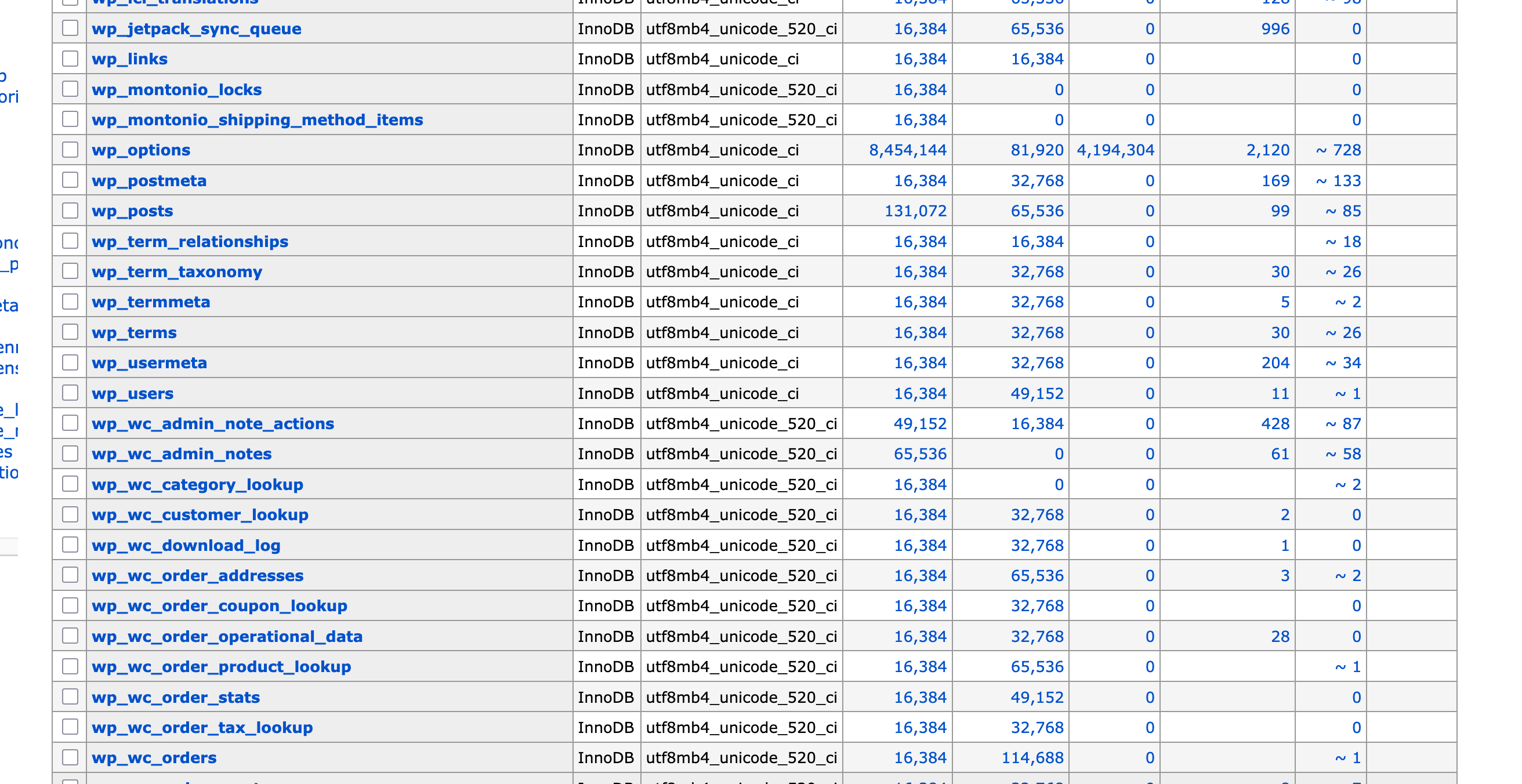Screen dimensions: 1522x784
Task: Open the wp_wc_admin_note_actions table
Action: [x=213, y=424]
